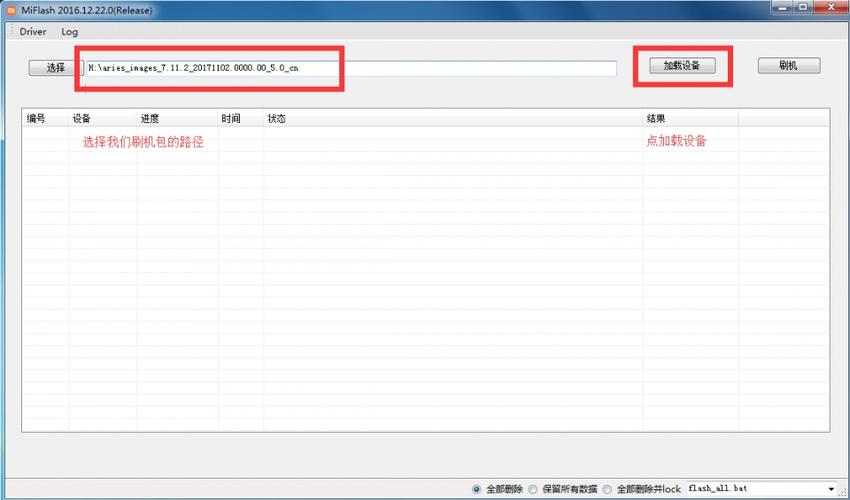850x500 pixels.
Task: Click the 刷机 flash button
Action: pyautogui.click(x=789, y=66)
